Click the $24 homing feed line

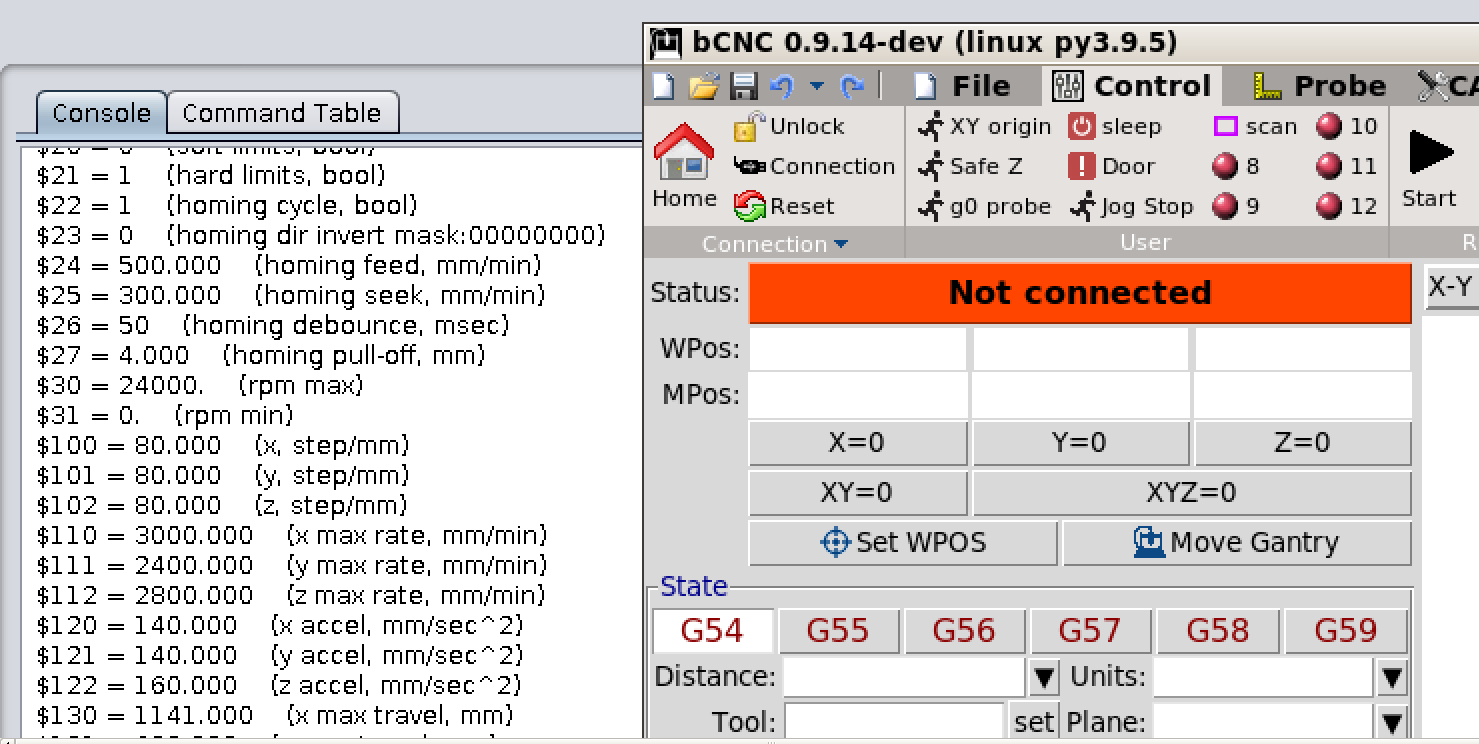289,266
